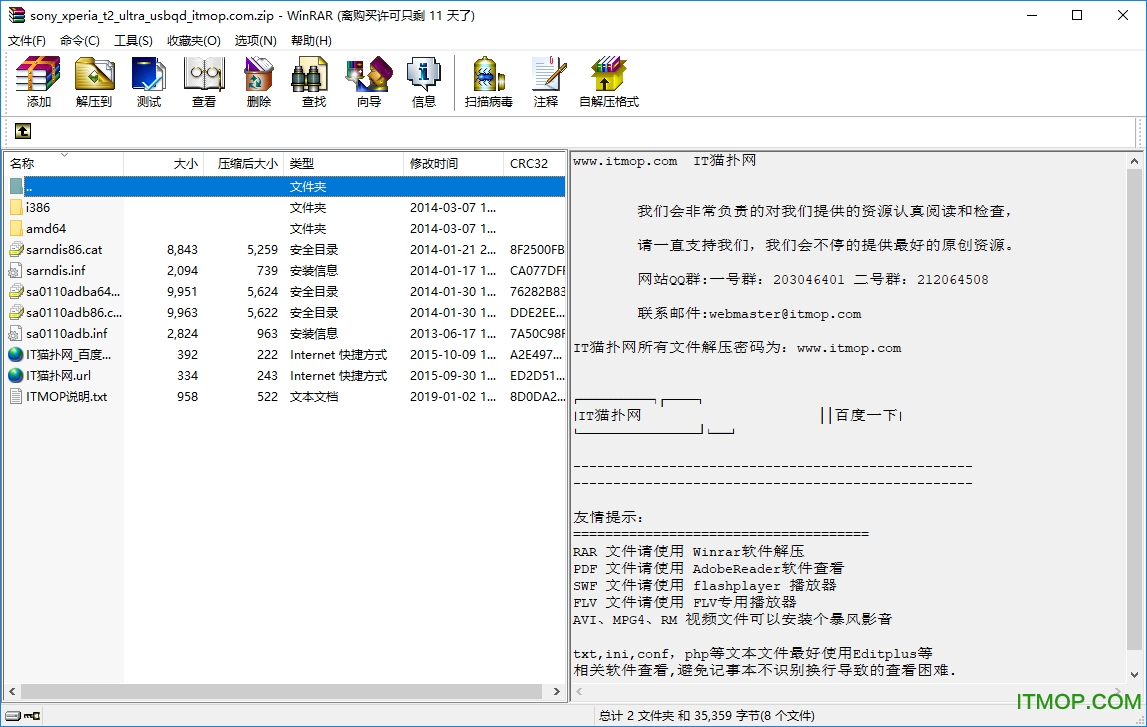Click the Add (添加) toolbar icon
The width and height of the screenshot is (1147, 727).
pos(38,81)
